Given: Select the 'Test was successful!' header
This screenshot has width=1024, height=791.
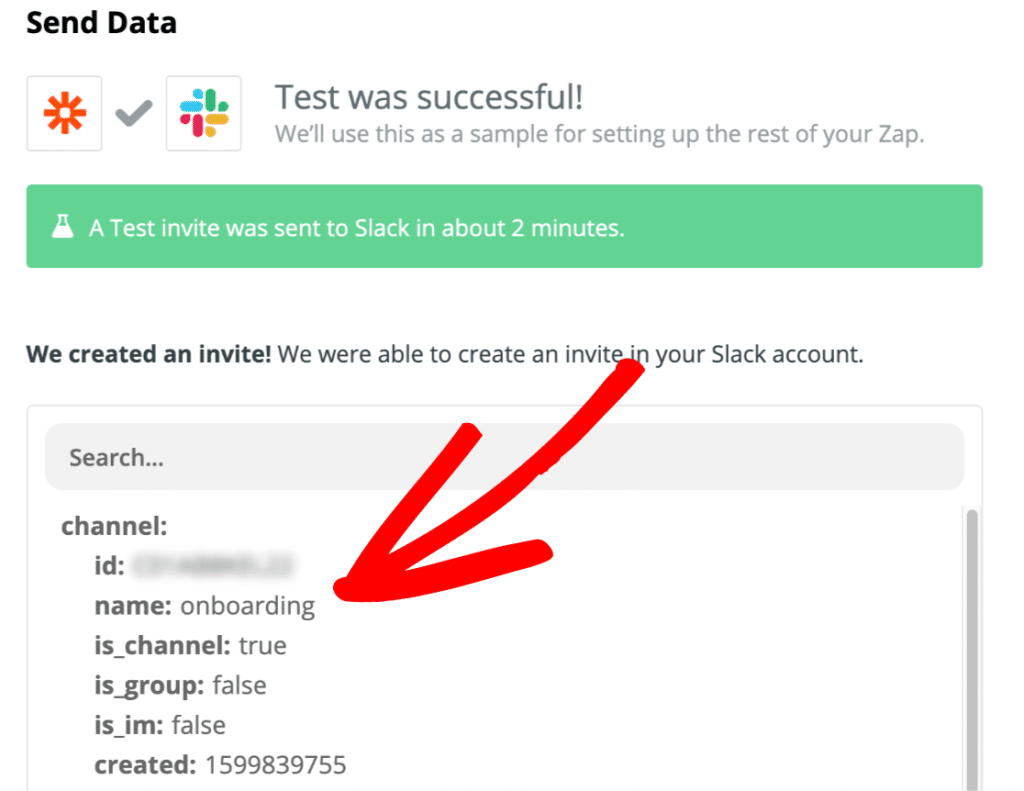Looking at the screenshot, I should click(x=432, y=97).
